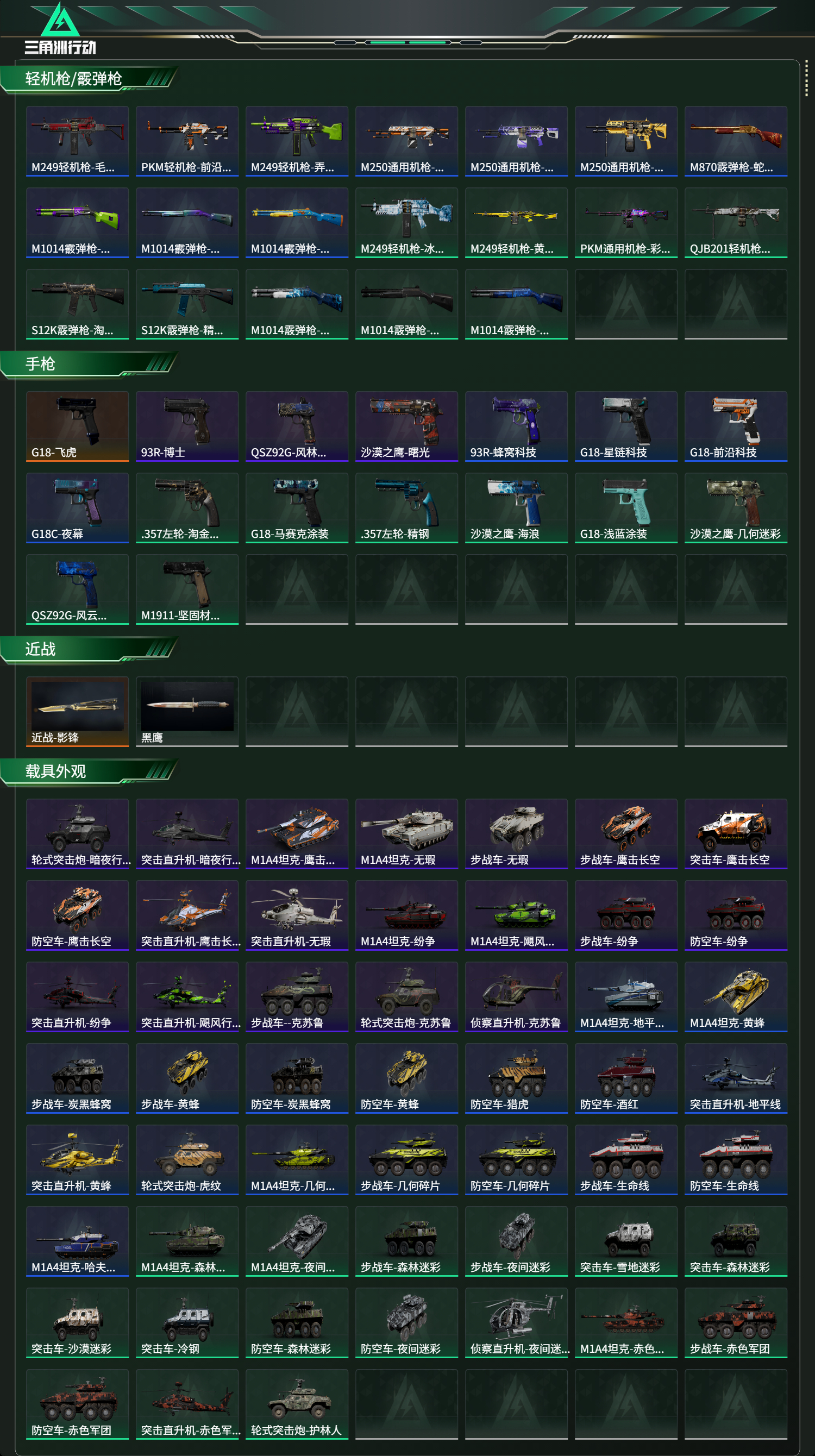Select the 侦察直升机-克苏鲁 helicopter skin

pyautogui.click(x=516, y=997)
